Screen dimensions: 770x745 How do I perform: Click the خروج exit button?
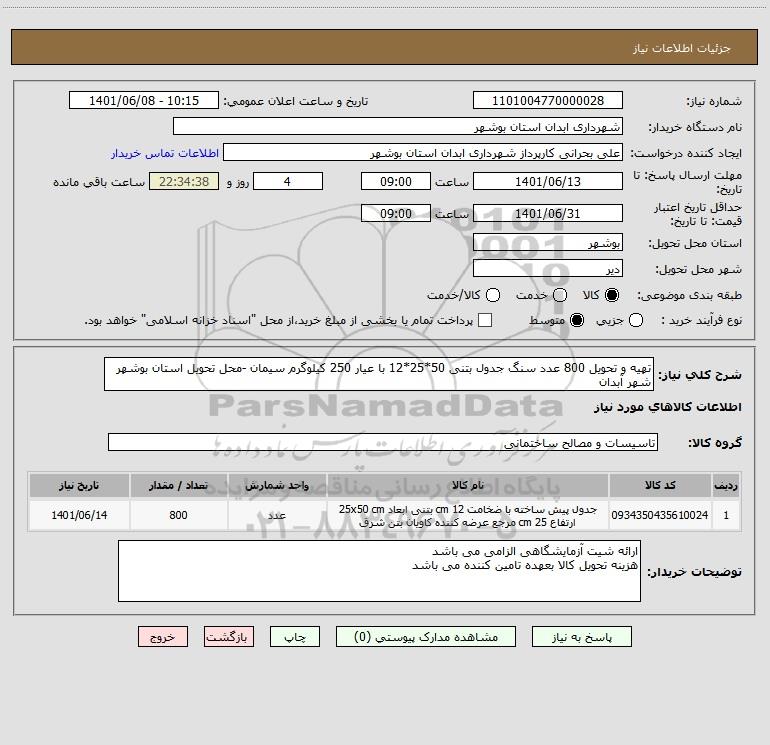[x=163, y=637]
